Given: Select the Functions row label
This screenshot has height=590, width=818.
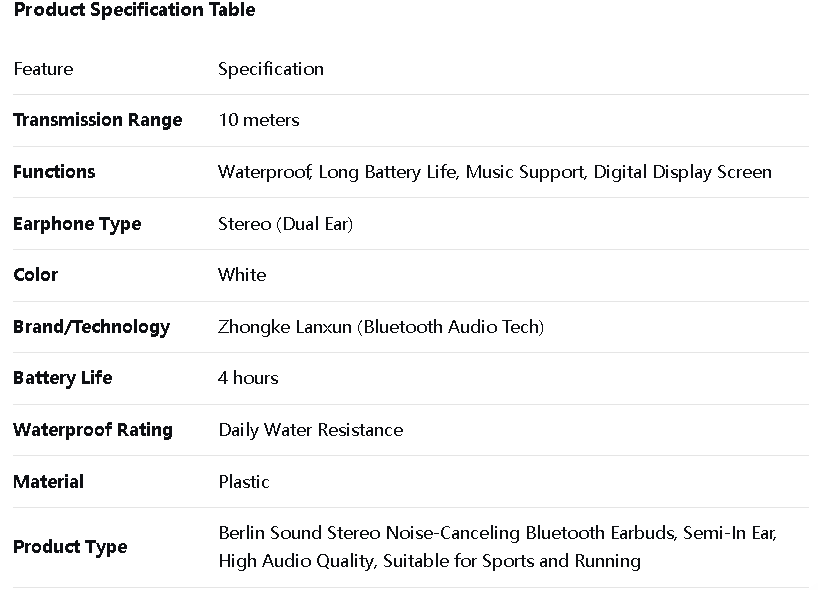Looking at the screenshot, I should pyautogui.click(x=54, y=172).
